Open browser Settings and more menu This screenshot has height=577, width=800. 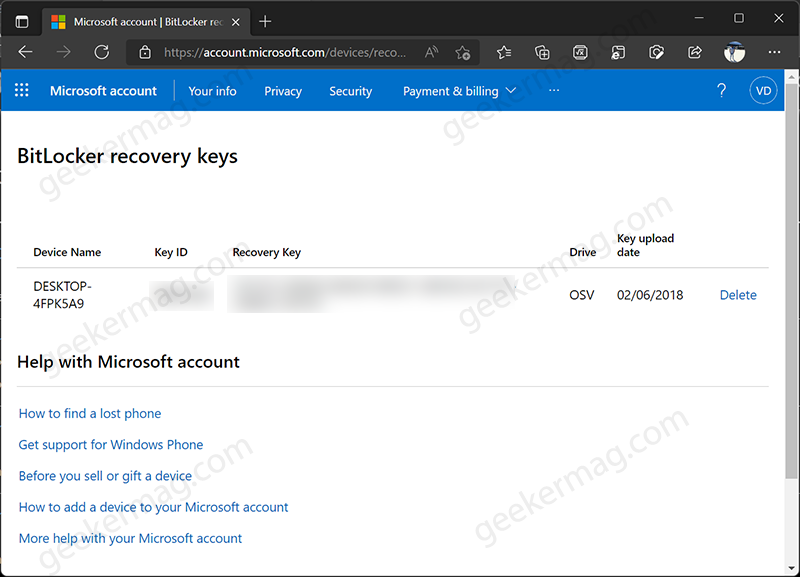pos(774,52)
